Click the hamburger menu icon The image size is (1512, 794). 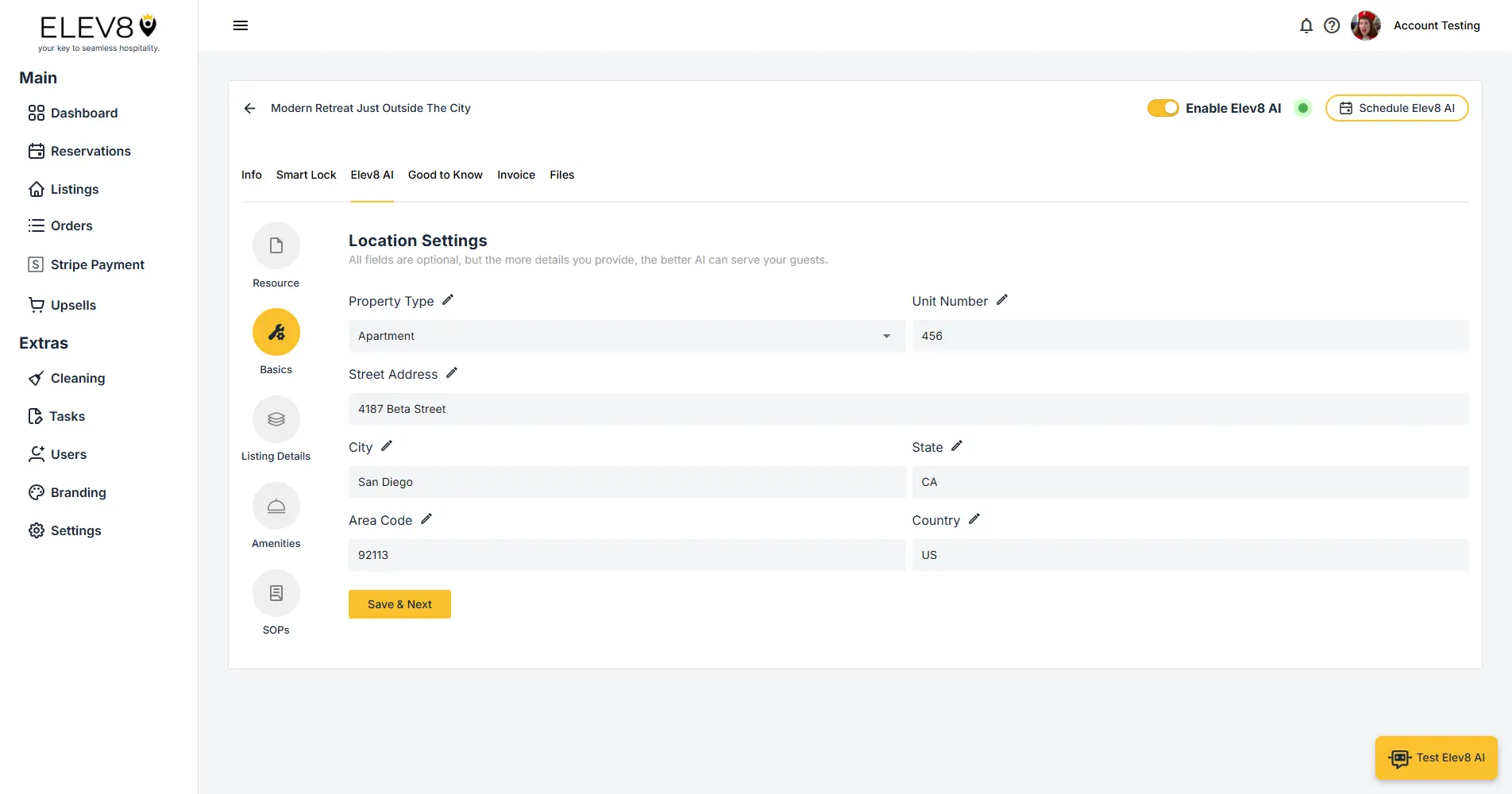240,25
